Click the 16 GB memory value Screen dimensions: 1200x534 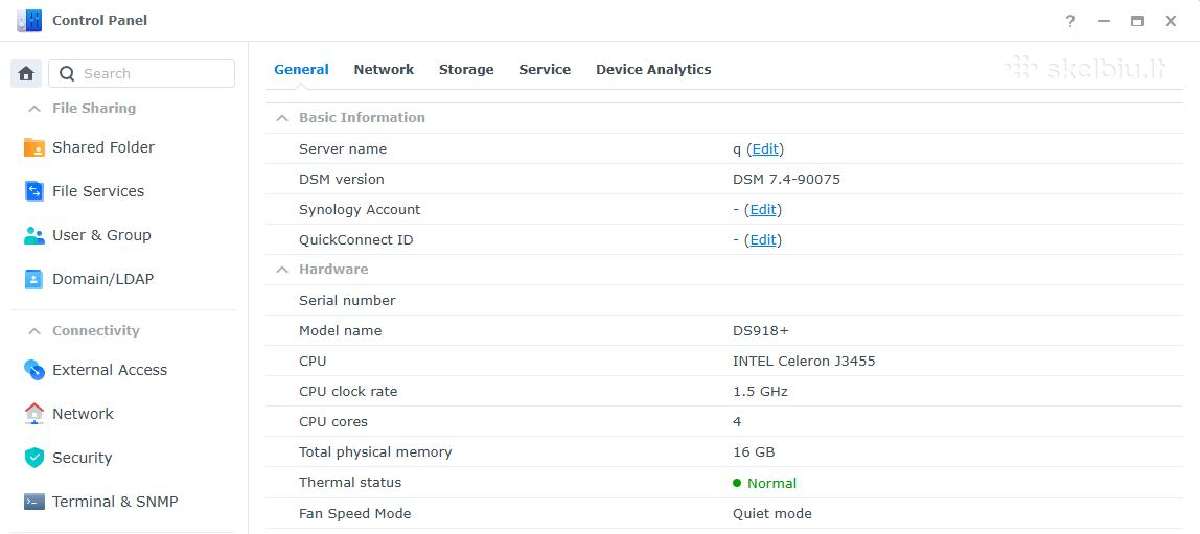pyautogui.click(x=754, y=453)
